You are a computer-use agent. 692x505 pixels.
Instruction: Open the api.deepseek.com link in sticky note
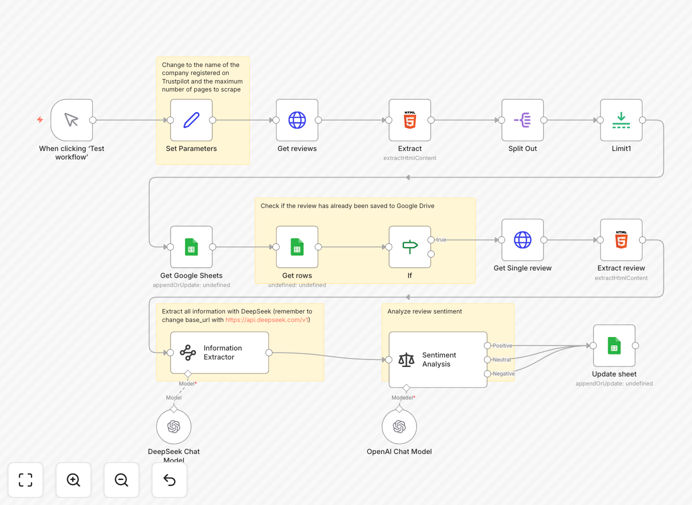[267, 320]
